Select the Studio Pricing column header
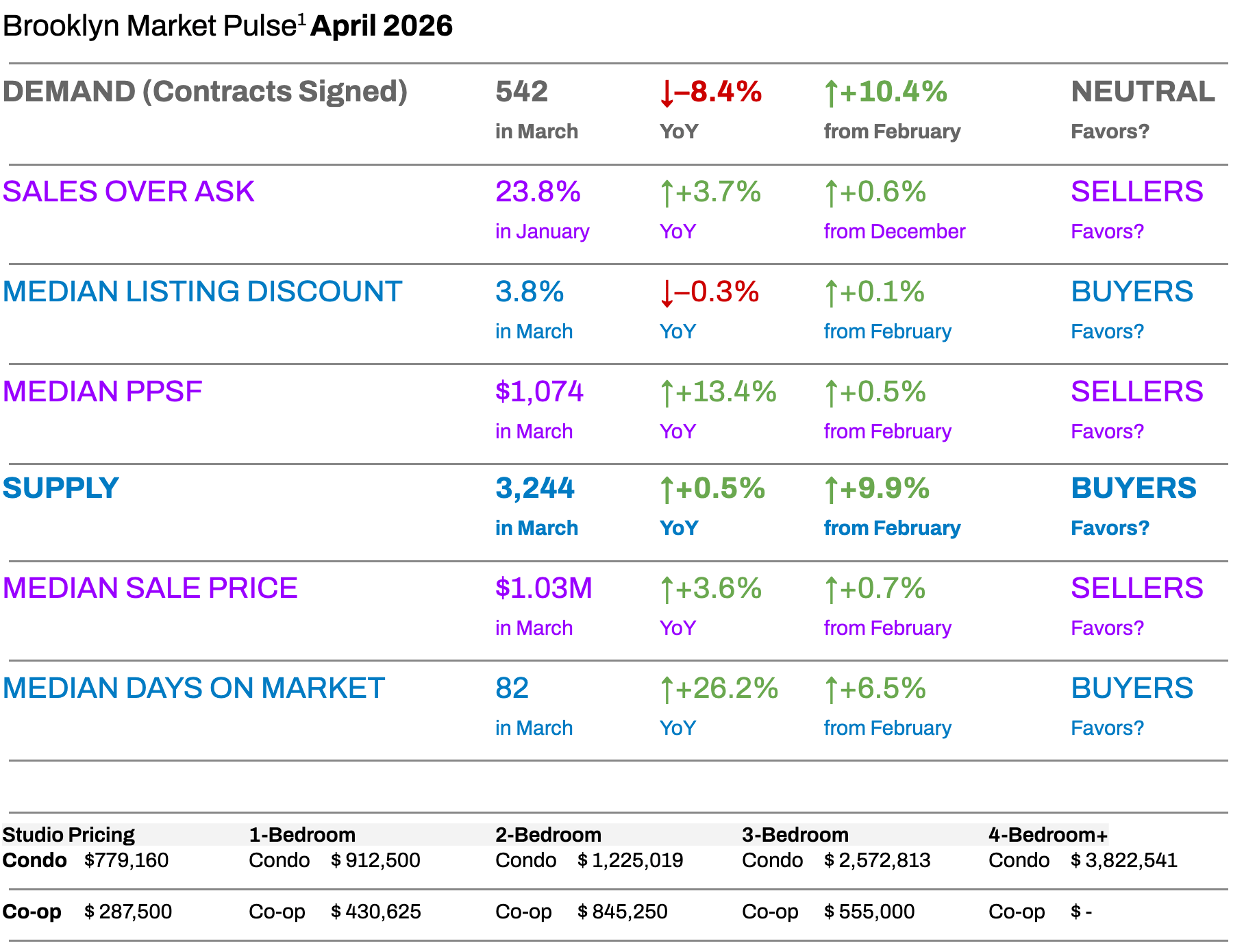Image resolution: width=1244 pixels, height=952 pixels. coord(69,835)
